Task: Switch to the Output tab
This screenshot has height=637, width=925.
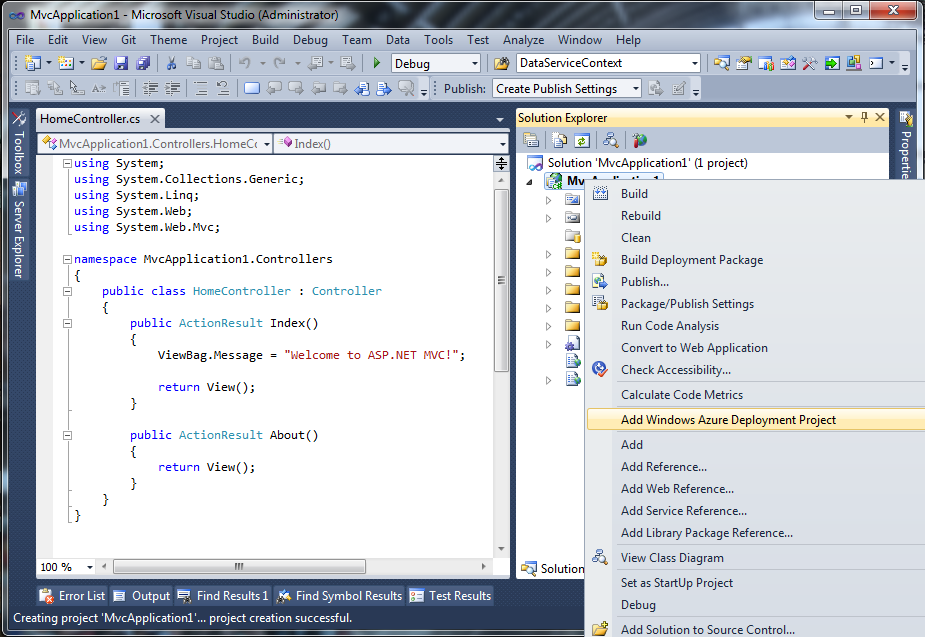Action: pyautogui.click(x=142, y=596)
